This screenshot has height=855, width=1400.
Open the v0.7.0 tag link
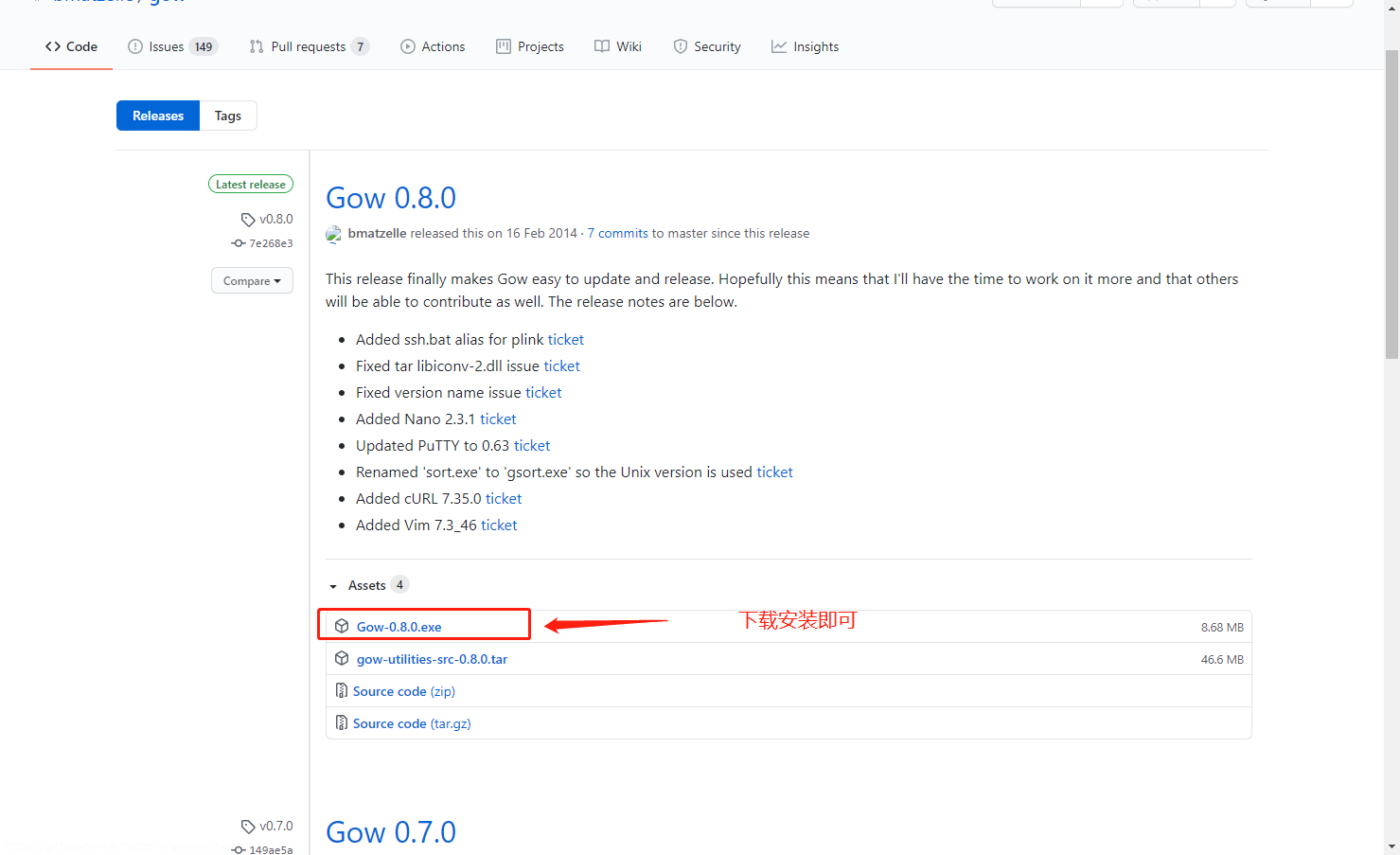[x=276, y=826]
